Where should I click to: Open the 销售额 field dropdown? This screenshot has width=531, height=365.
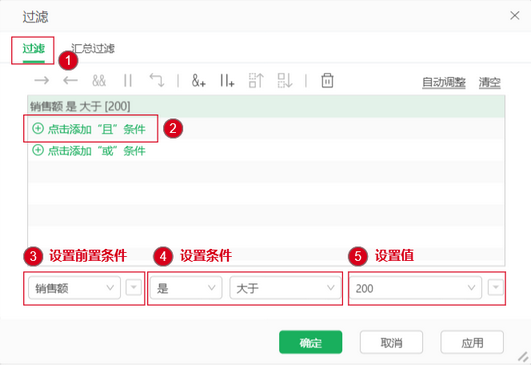coord(75,288)
